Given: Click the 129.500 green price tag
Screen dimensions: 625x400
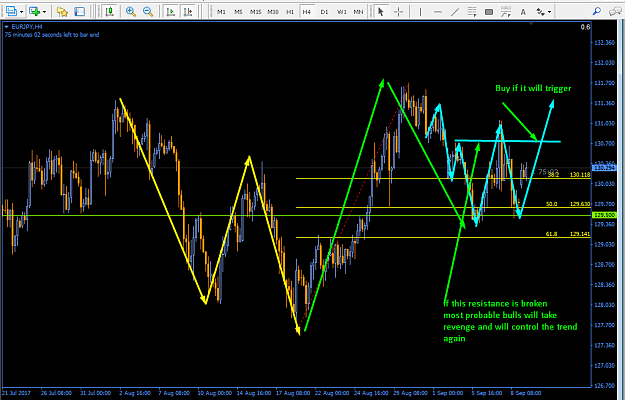Looking at the screenshot, I should [605, 215].
